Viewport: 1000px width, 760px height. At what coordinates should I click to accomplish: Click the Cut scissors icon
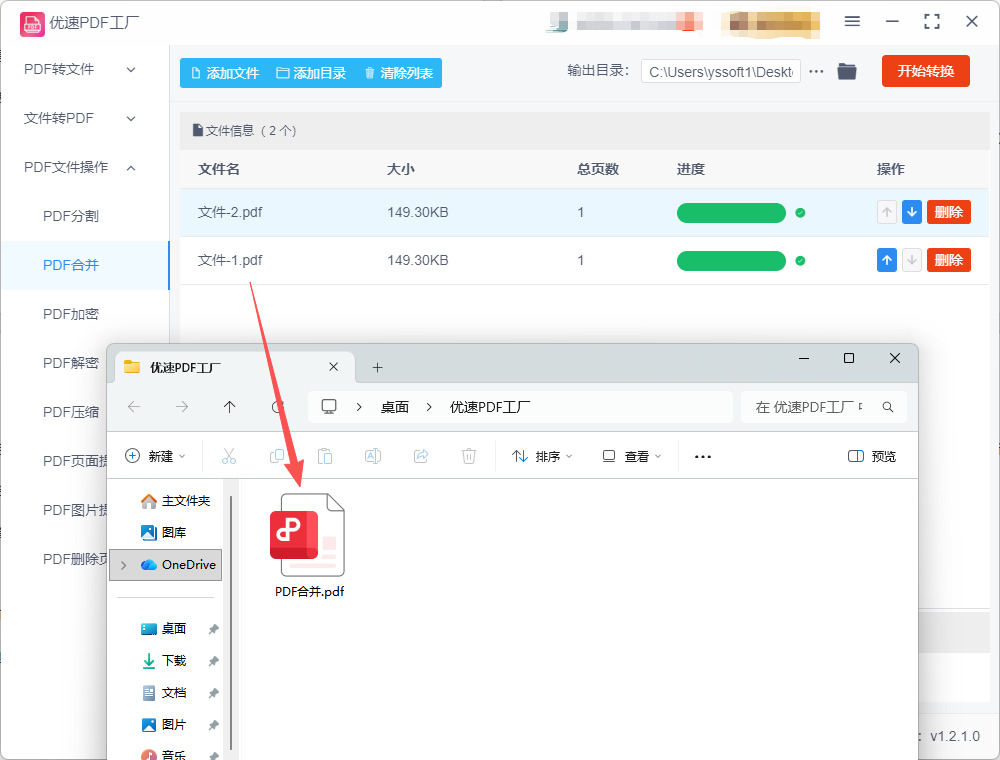tap(229, 457)
